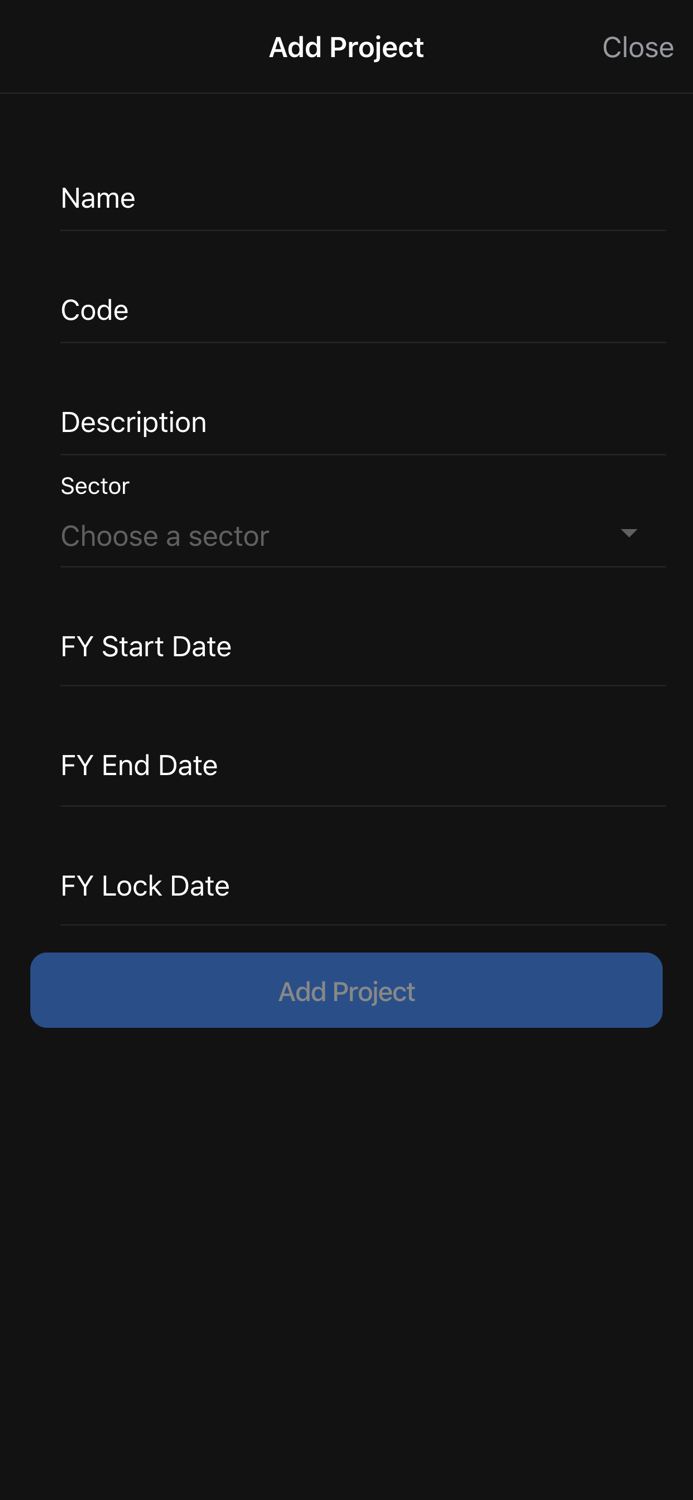The image size is (693, 1500).
Task: Tap the Choose a sector placeholder text
Action: point(165,536)
